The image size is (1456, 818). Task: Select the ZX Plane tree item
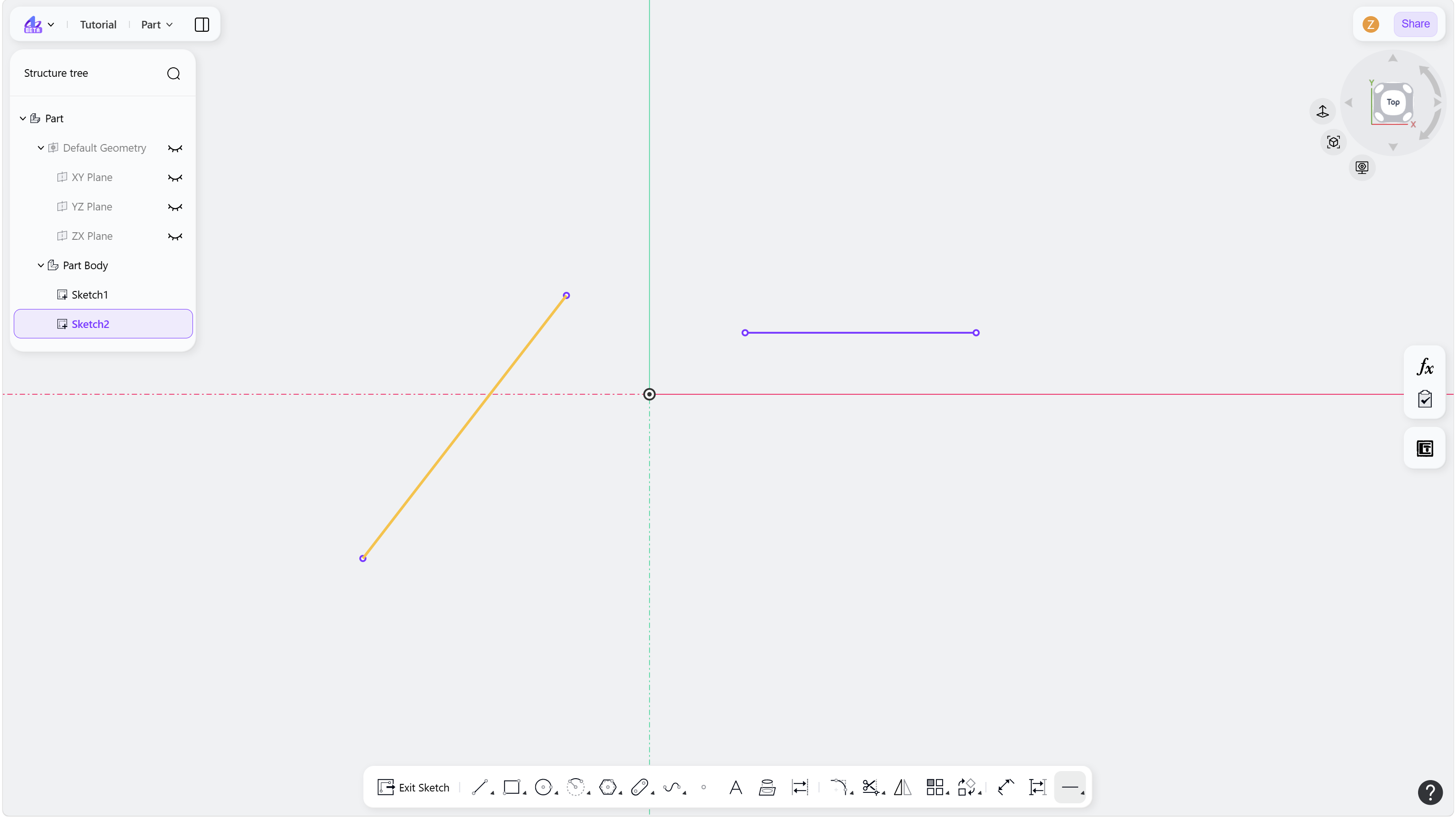(x=92, y=236)
